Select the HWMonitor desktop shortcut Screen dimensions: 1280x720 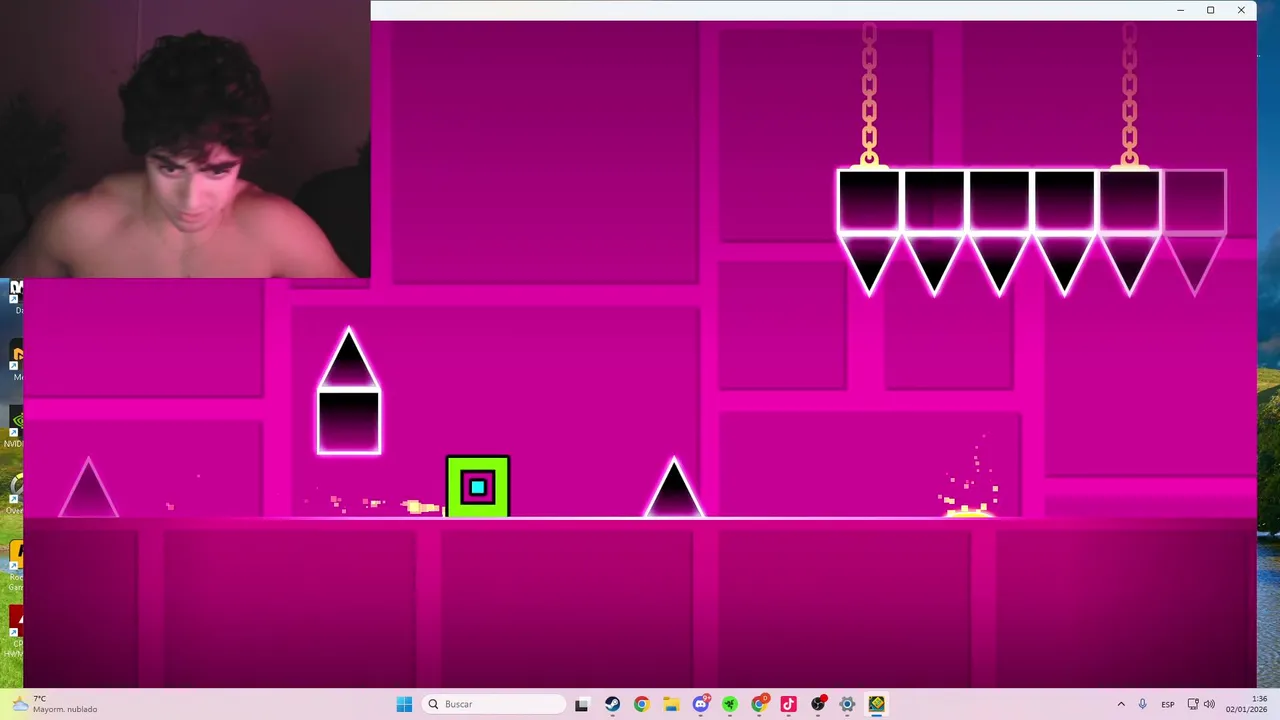click(x=14, y=631)
